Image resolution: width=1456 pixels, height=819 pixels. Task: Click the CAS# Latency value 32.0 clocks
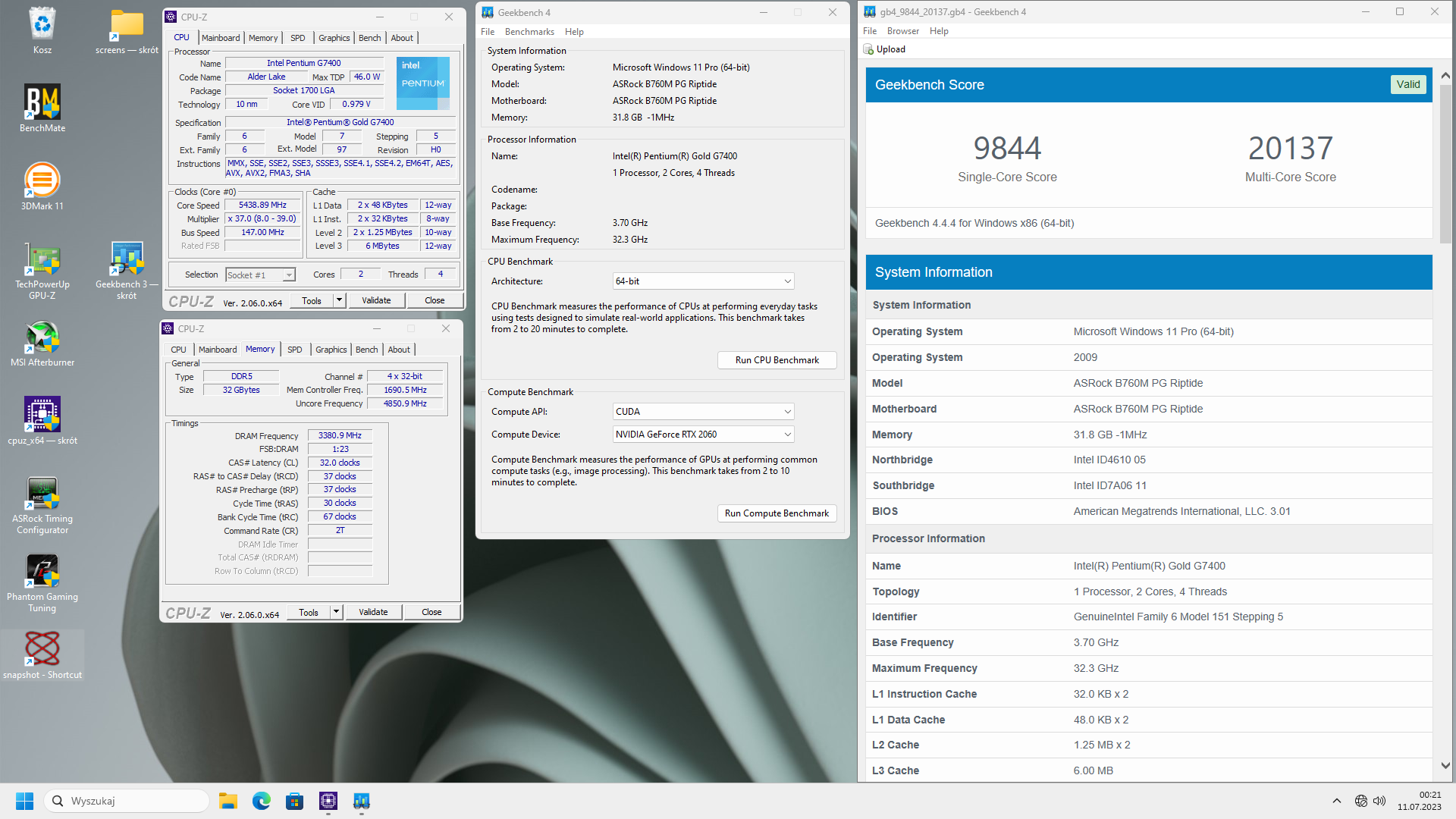click(x=340, y=463)
